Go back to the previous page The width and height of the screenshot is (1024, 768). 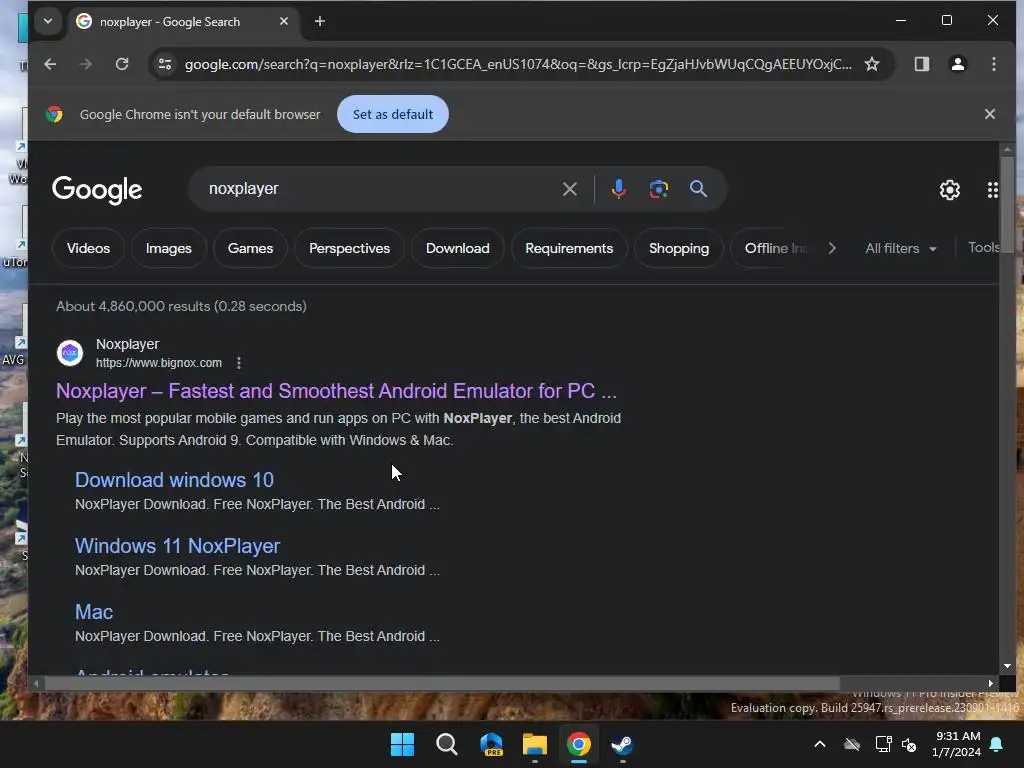point(50,64)
